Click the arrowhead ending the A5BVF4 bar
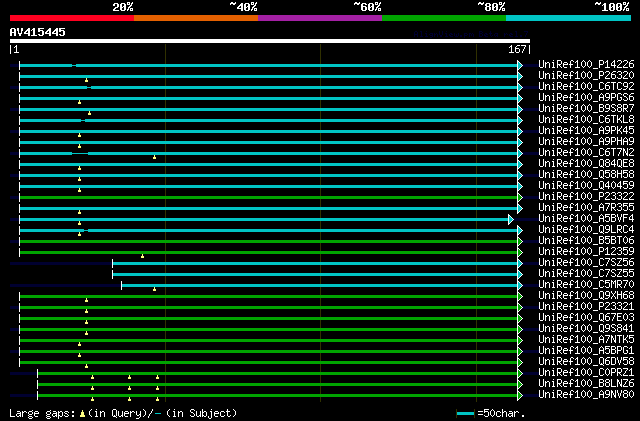This screenshot has height=421, width=640. pos(511,220)
